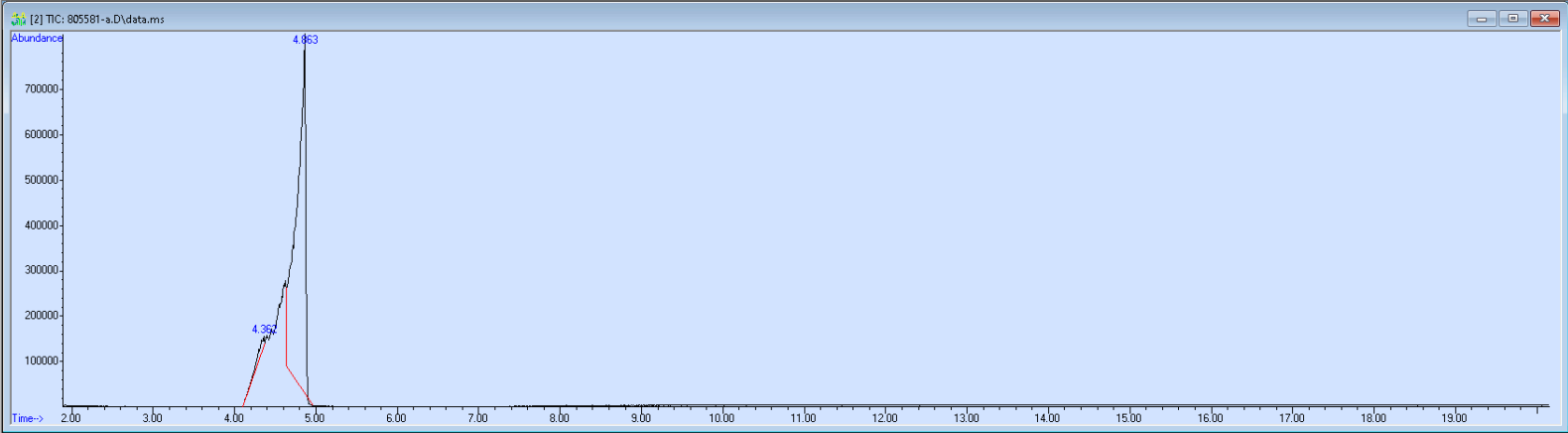
Task: Click the 700000 abundance tick label
Action: pyautogui.click(x=43, y=89)
